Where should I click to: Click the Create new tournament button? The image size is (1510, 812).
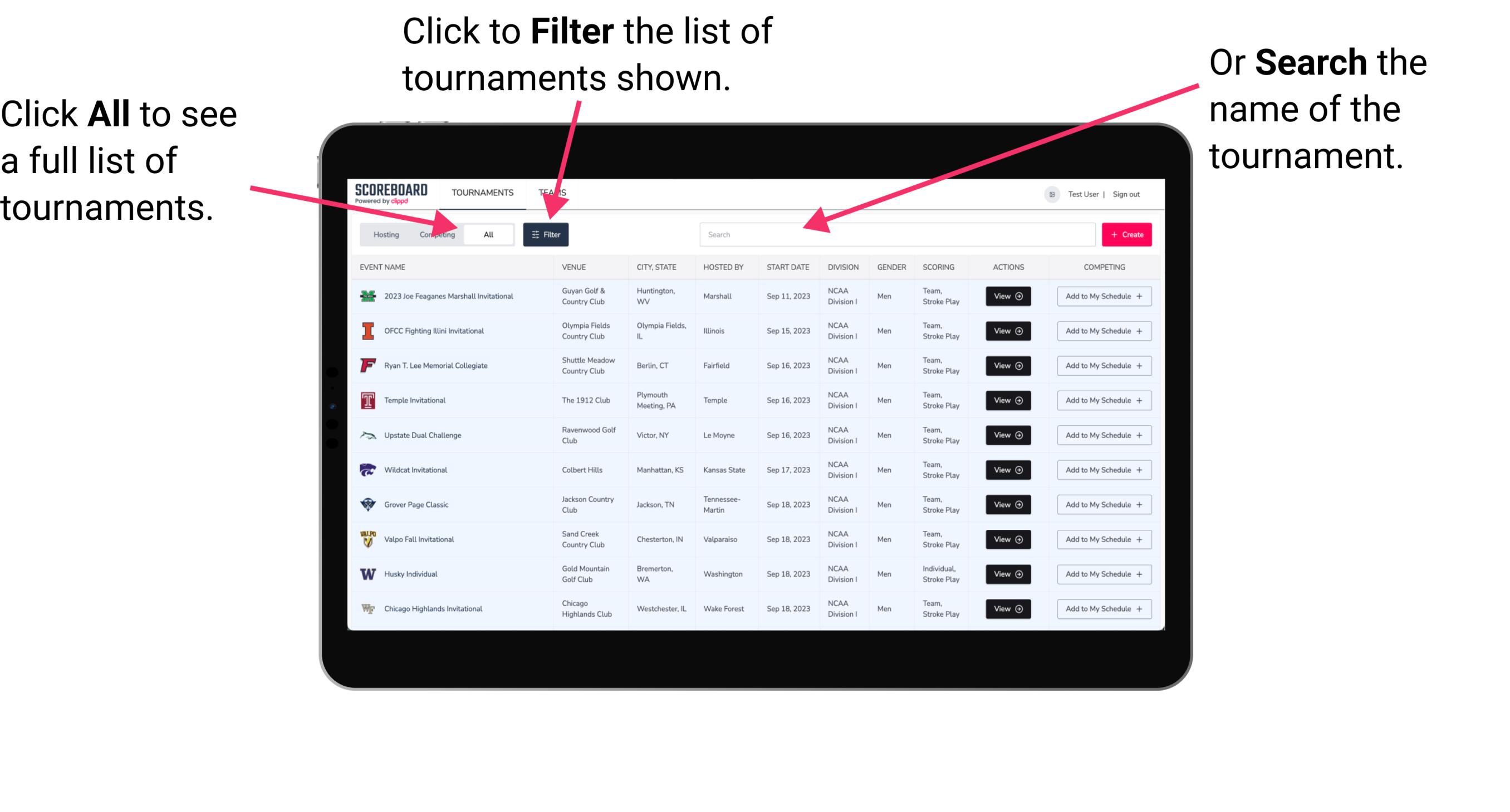pyautogui.click(x=1127, y=234)
